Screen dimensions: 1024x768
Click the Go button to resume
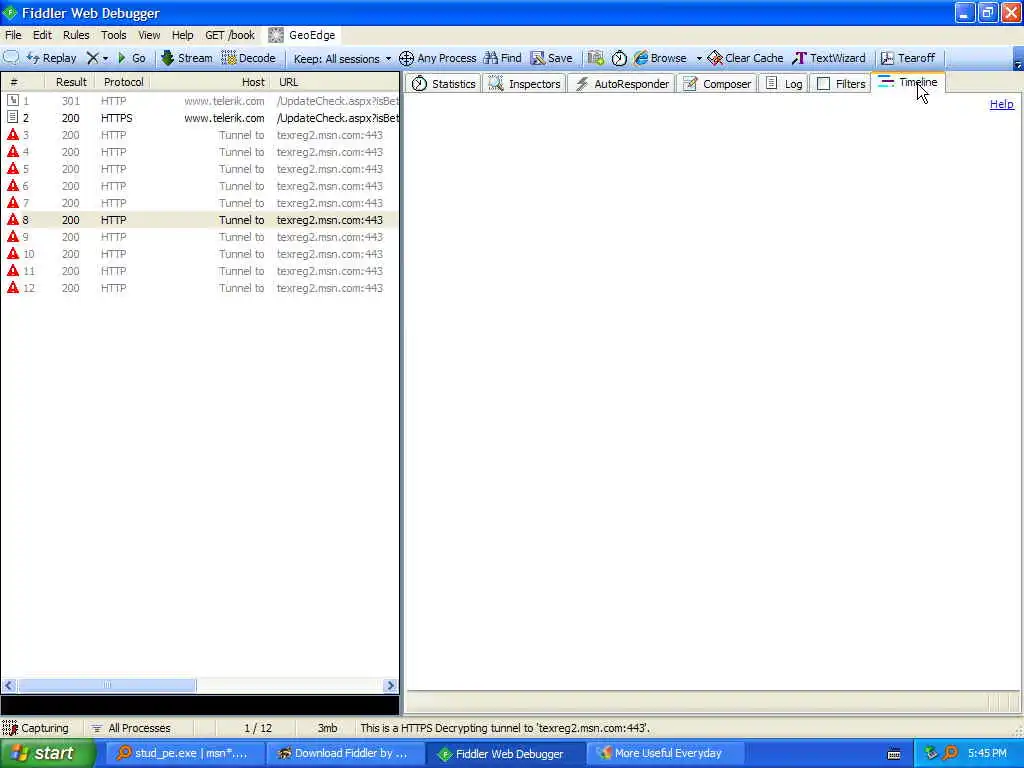131,58
